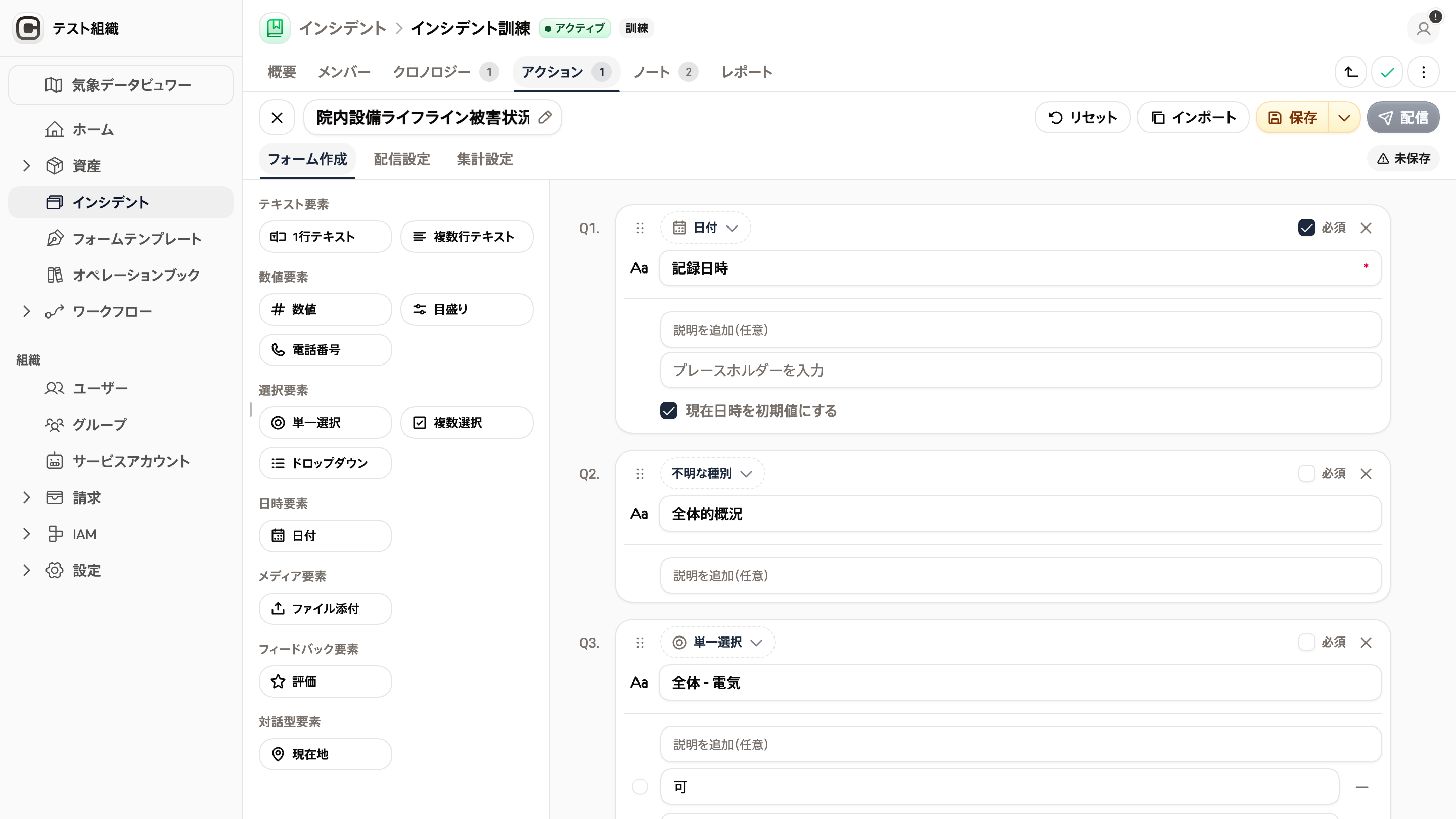This screenshot has height=819, width=1456.
Task: Remove question Q1 with its X icon
Action: pyautogui.click(x=1366, y=228)
